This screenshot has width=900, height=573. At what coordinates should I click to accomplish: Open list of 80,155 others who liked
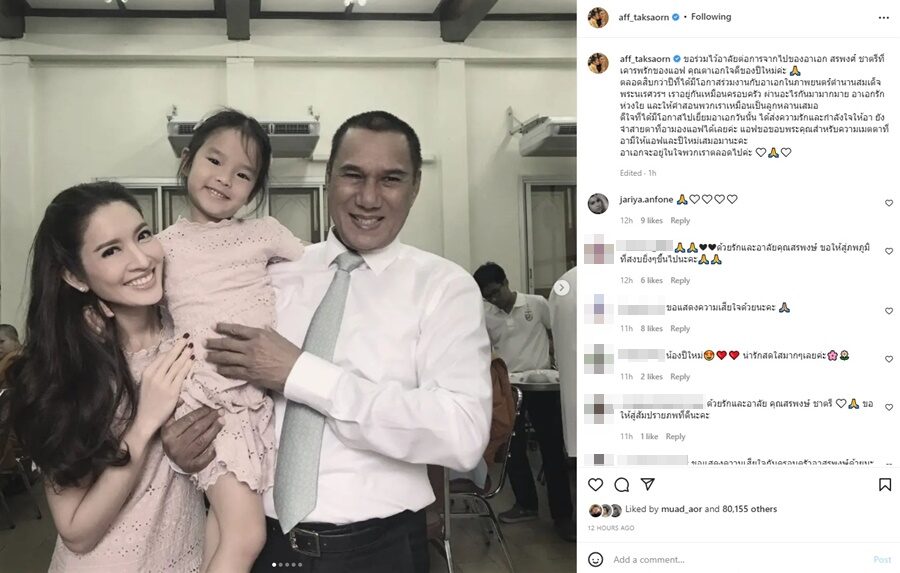(749, 509)
